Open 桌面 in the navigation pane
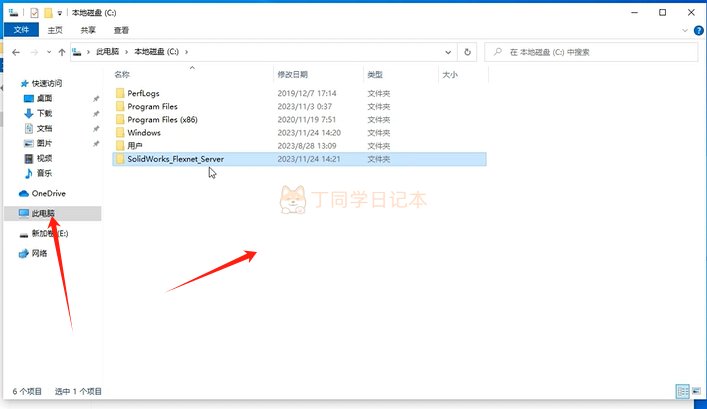The height and width of the screenshot is (409, 707). coord(44,98)
